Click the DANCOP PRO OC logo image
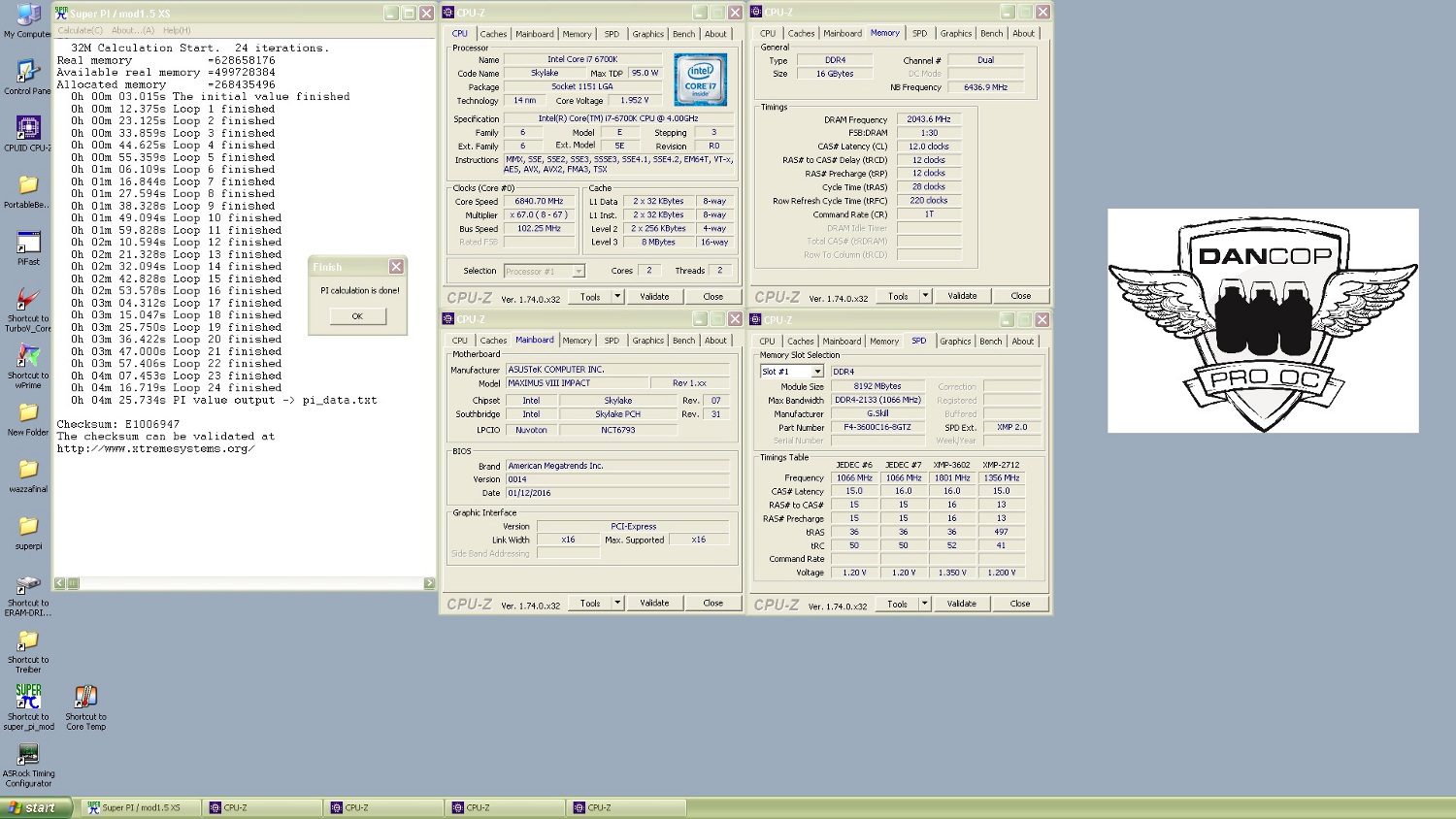Viewport: 1456px width, 819px height. 1263,320
